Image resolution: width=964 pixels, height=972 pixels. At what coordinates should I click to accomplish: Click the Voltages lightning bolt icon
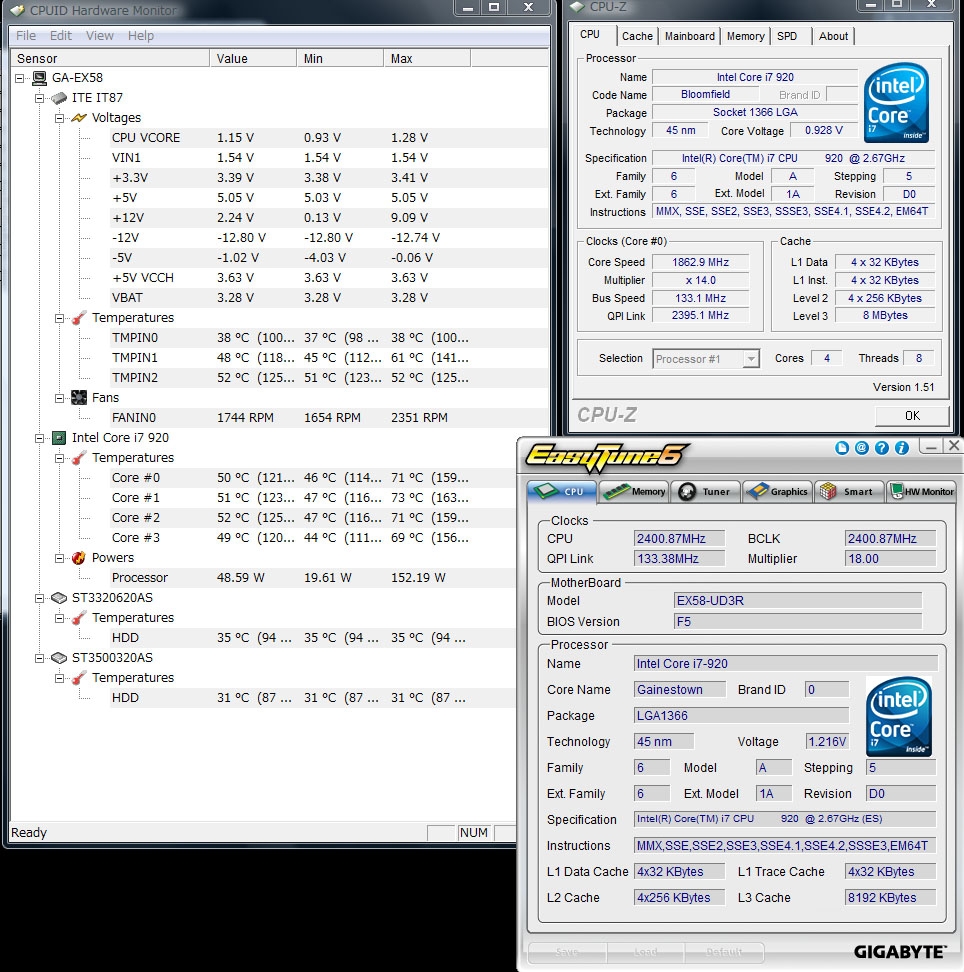pos(79,118)
